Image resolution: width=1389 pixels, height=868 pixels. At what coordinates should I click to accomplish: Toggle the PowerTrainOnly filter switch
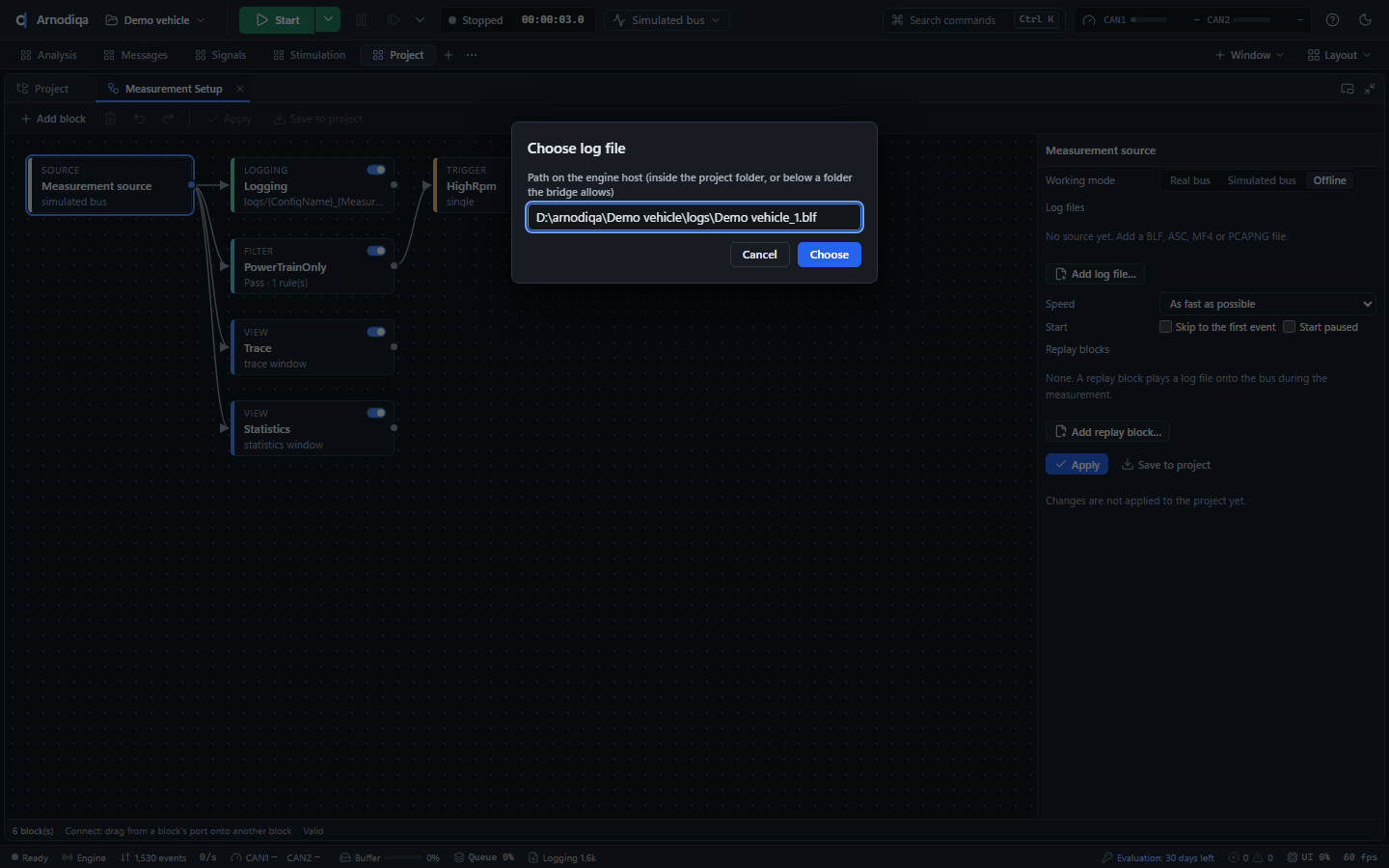376,251
